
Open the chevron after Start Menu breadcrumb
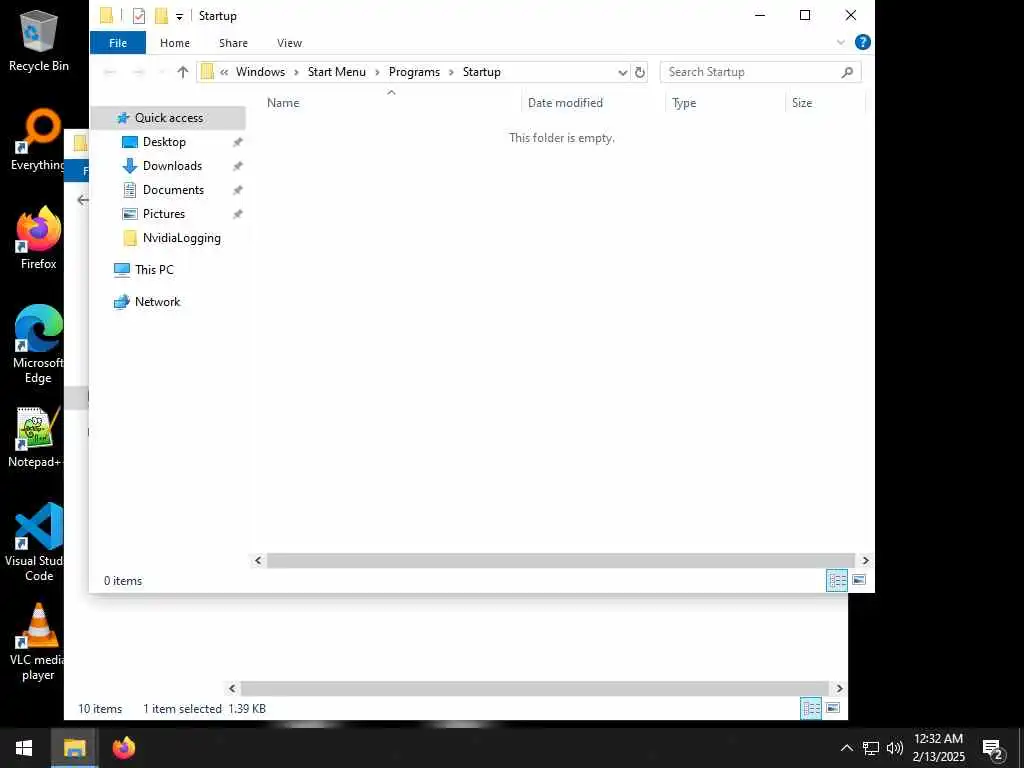377,72
